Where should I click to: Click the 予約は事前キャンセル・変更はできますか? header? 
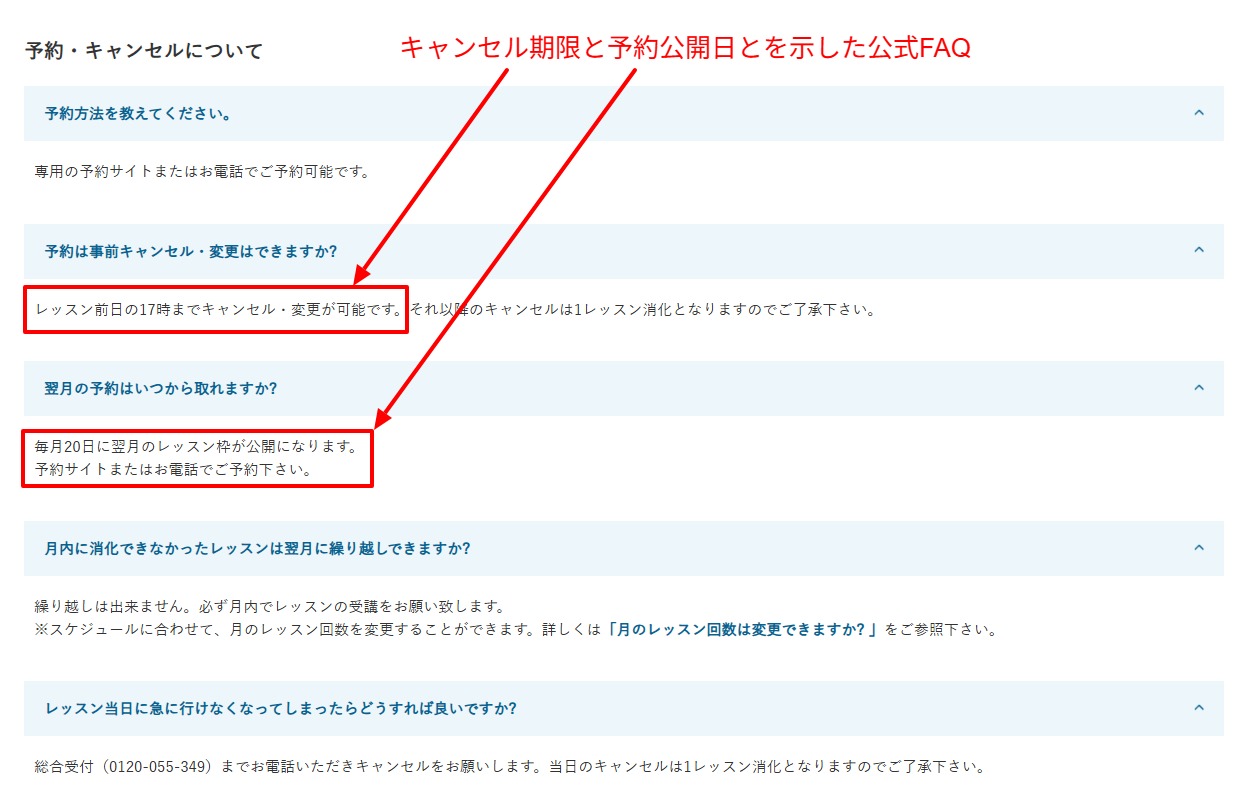tap(624, 251)
